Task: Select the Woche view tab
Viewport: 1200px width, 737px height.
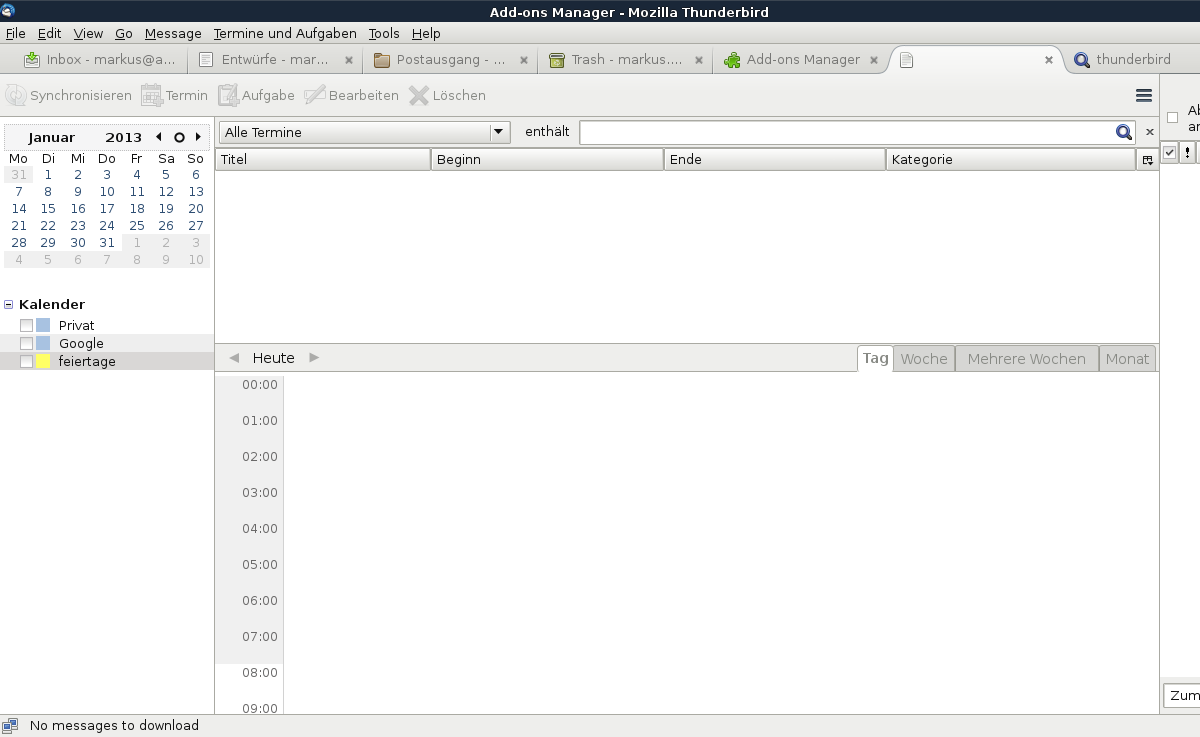Action: pos(924,358)
